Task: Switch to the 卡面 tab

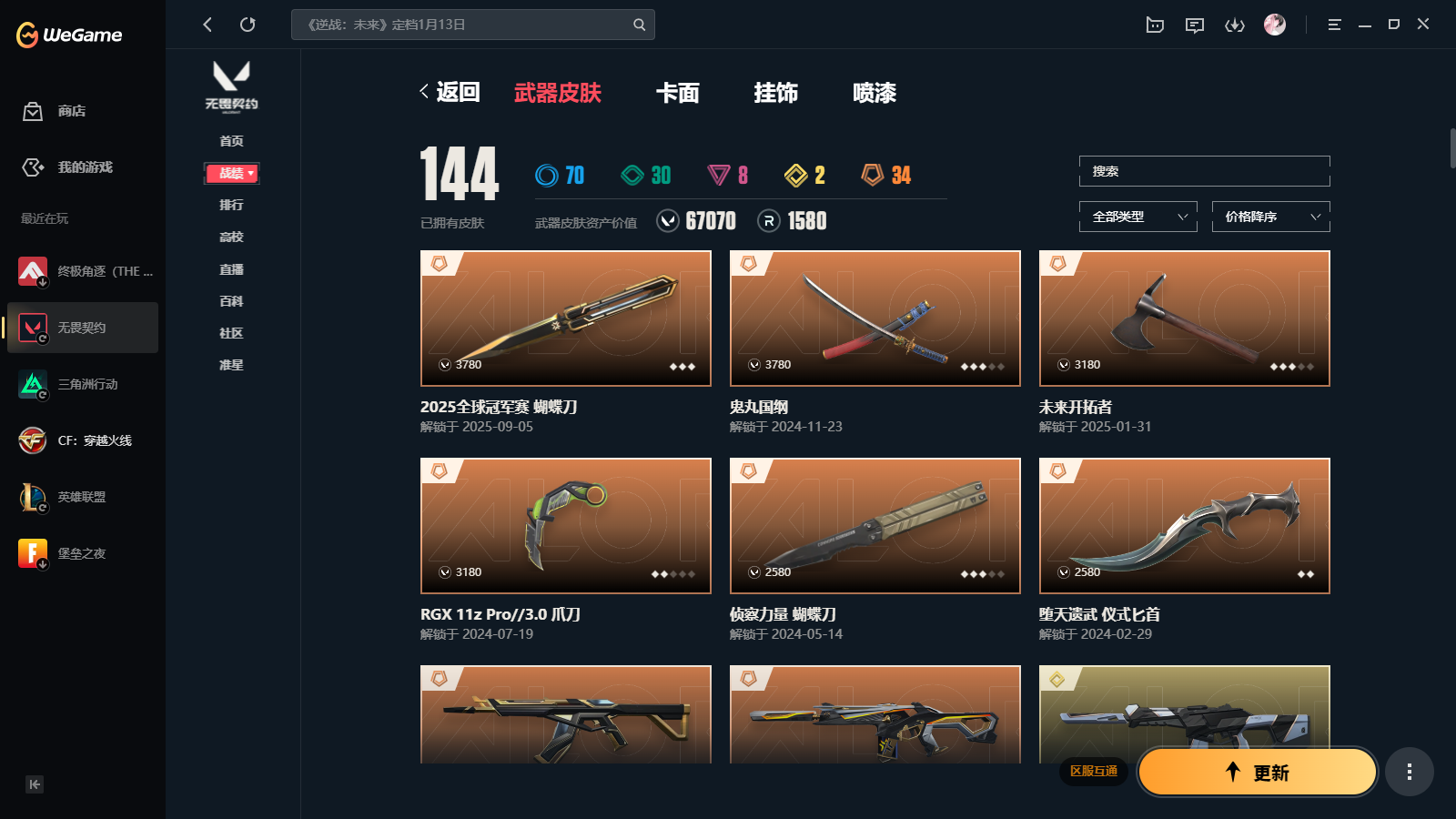Action: click(678, 93)
